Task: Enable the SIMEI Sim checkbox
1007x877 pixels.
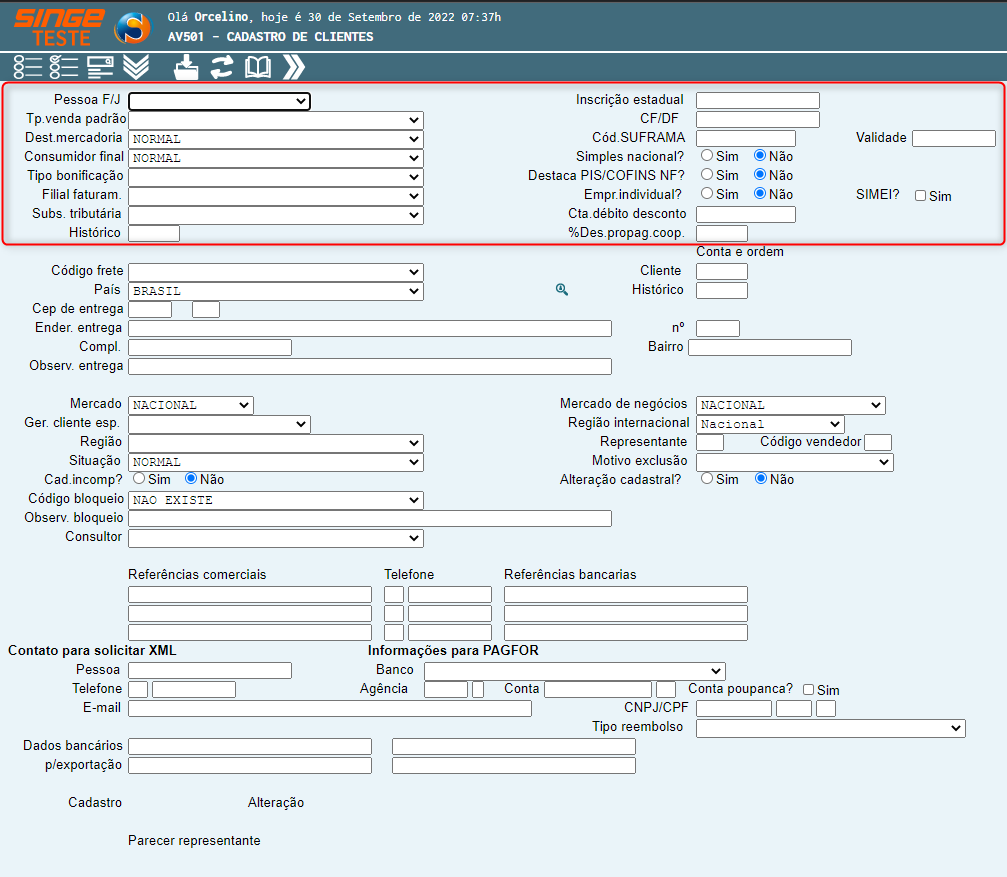Action: (x=921, y=196)
